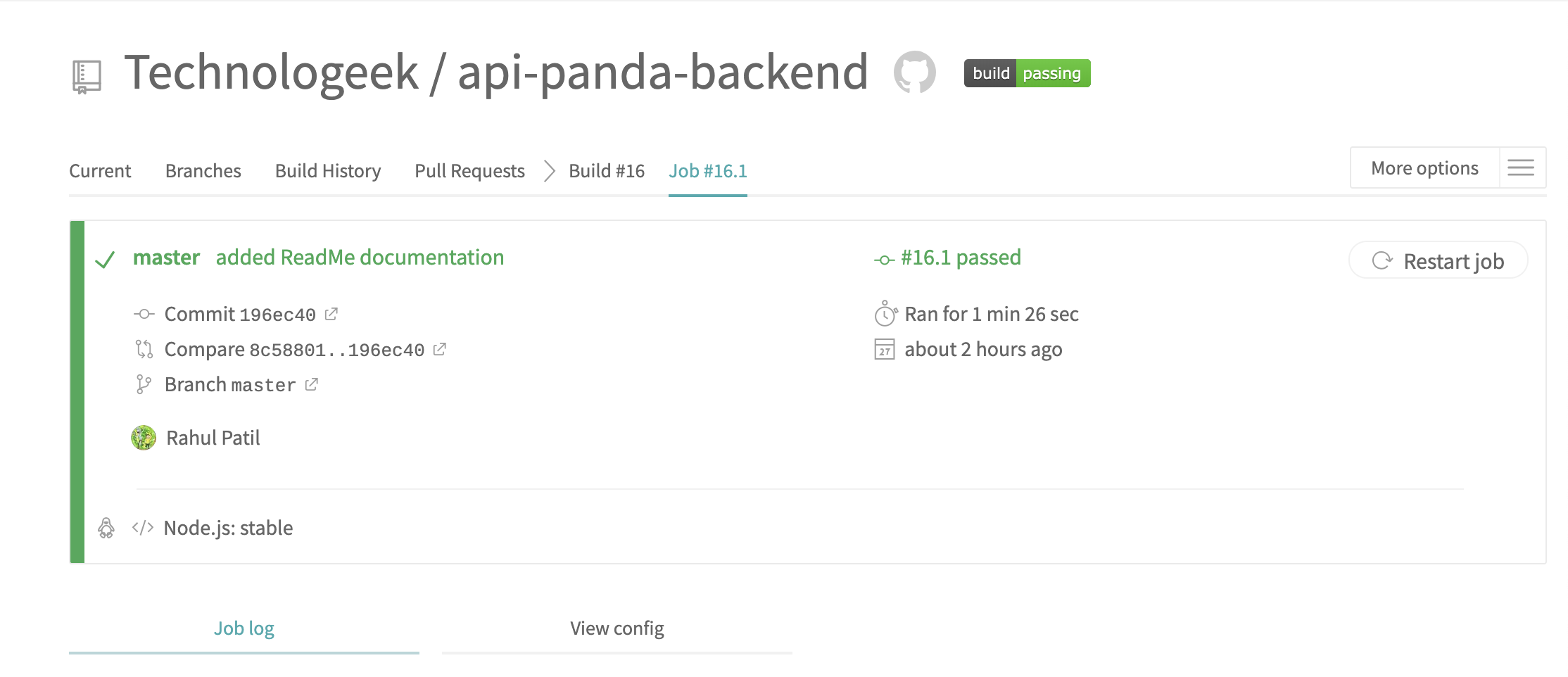Open external link icon beside Commit 196ec40
Image resolution: width=1568 pixels, height=677 pixels.
click(331, 314)
